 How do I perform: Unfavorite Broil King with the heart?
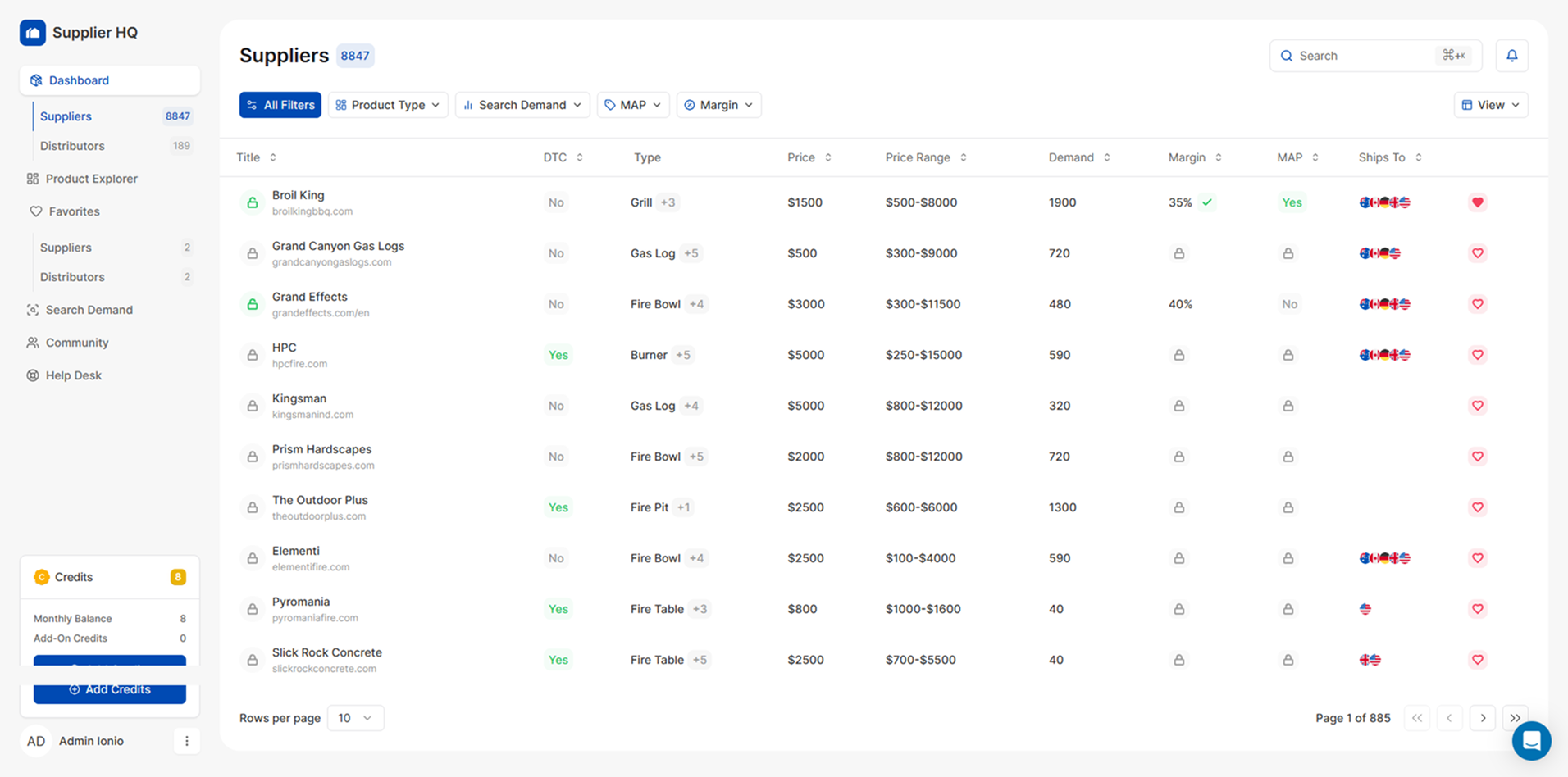pos(1477,202)
